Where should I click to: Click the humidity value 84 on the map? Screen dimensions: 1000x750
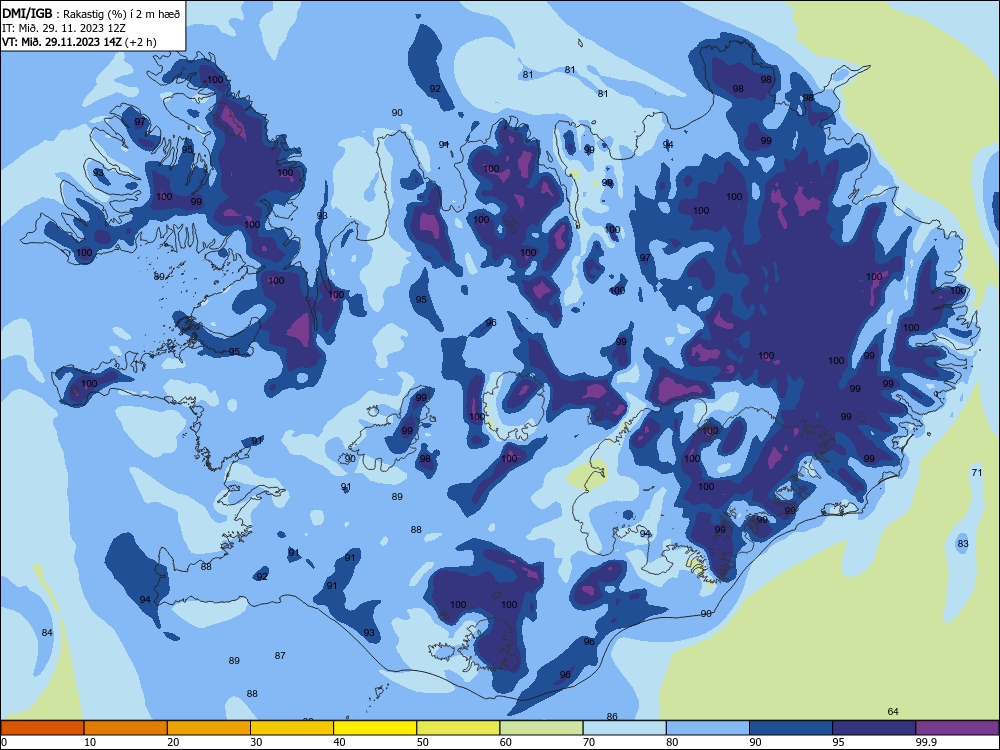tap(47, 632)
